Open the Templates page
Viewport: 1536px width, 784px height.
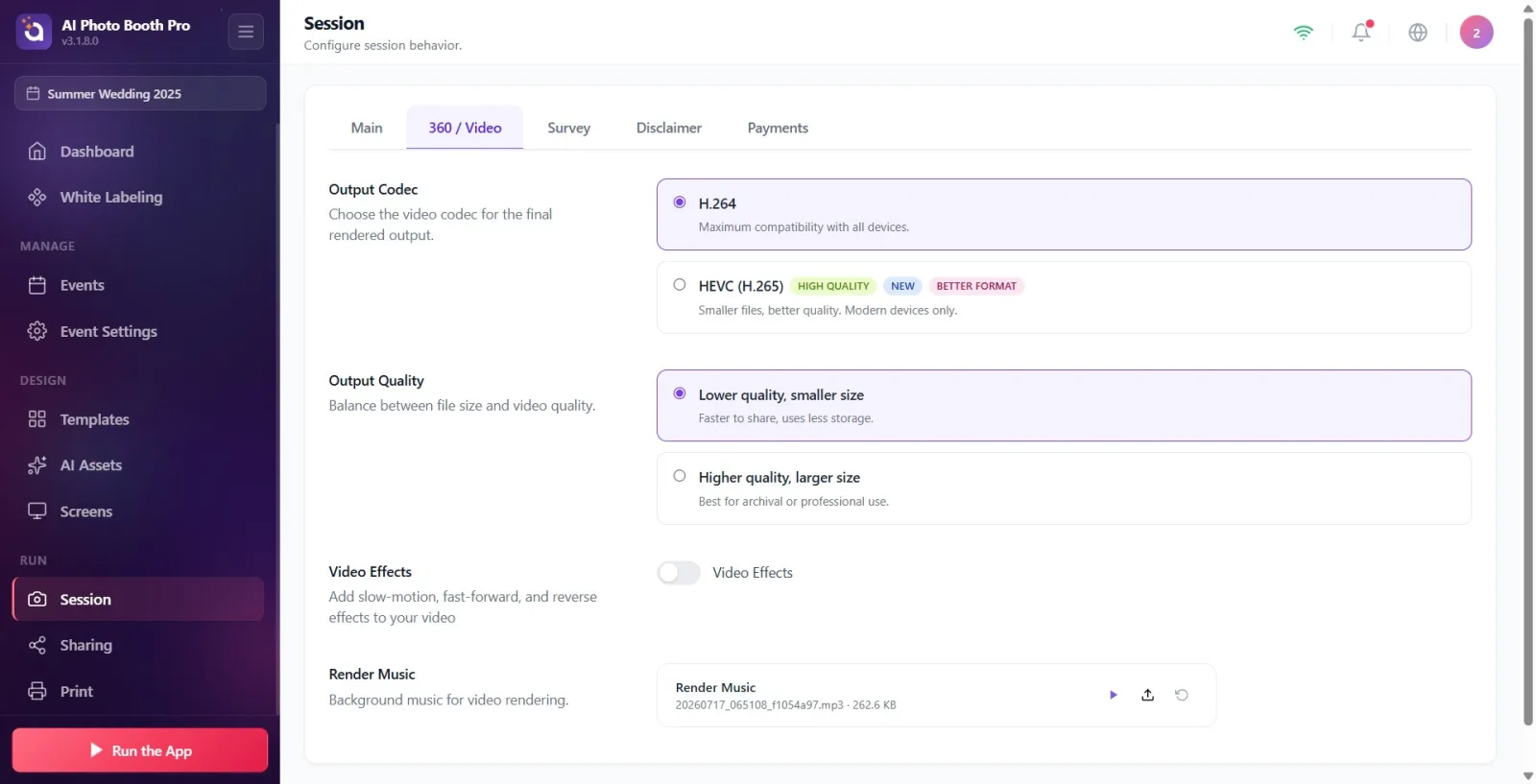pos(140,419)
